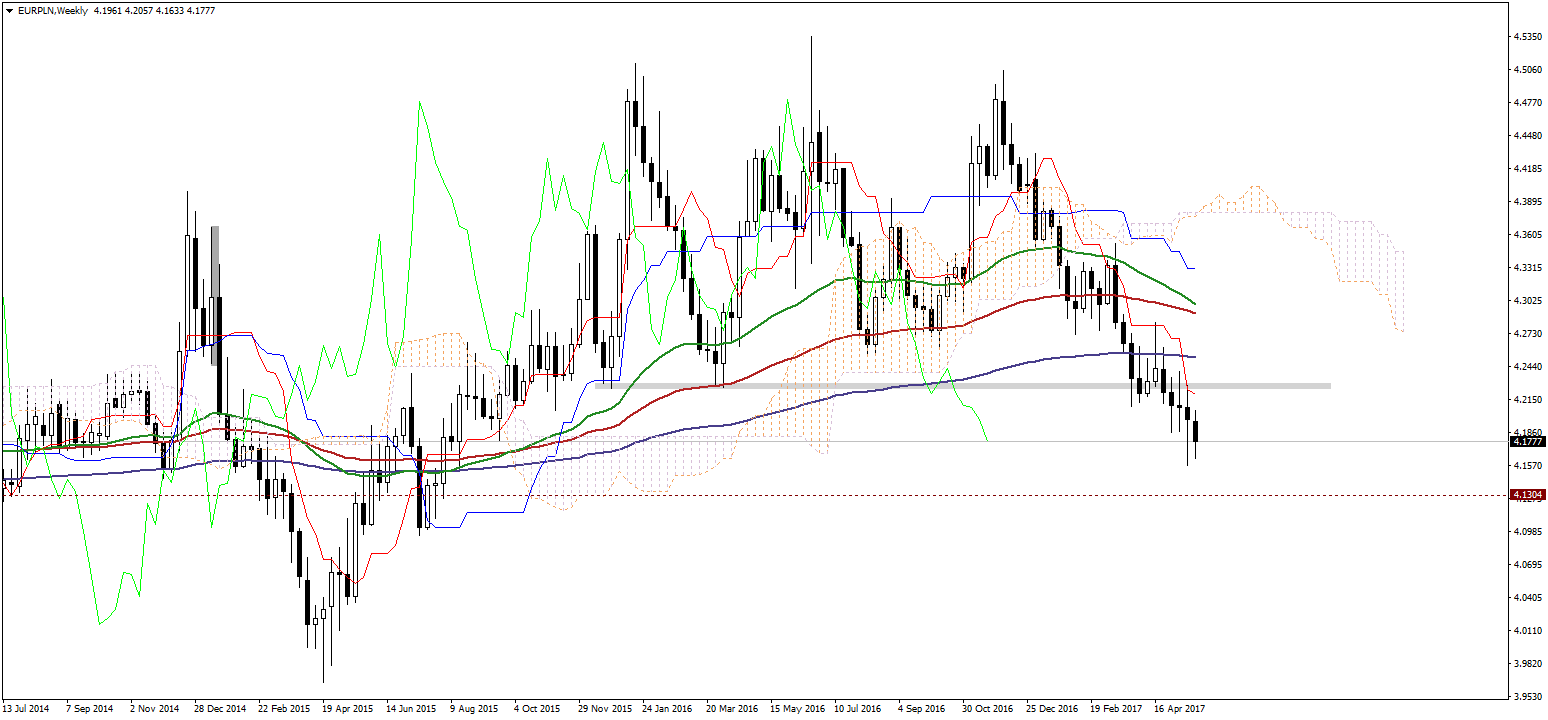
Task: Click the 4.2730 price axis label
Action: click(x=1527, y=334)
